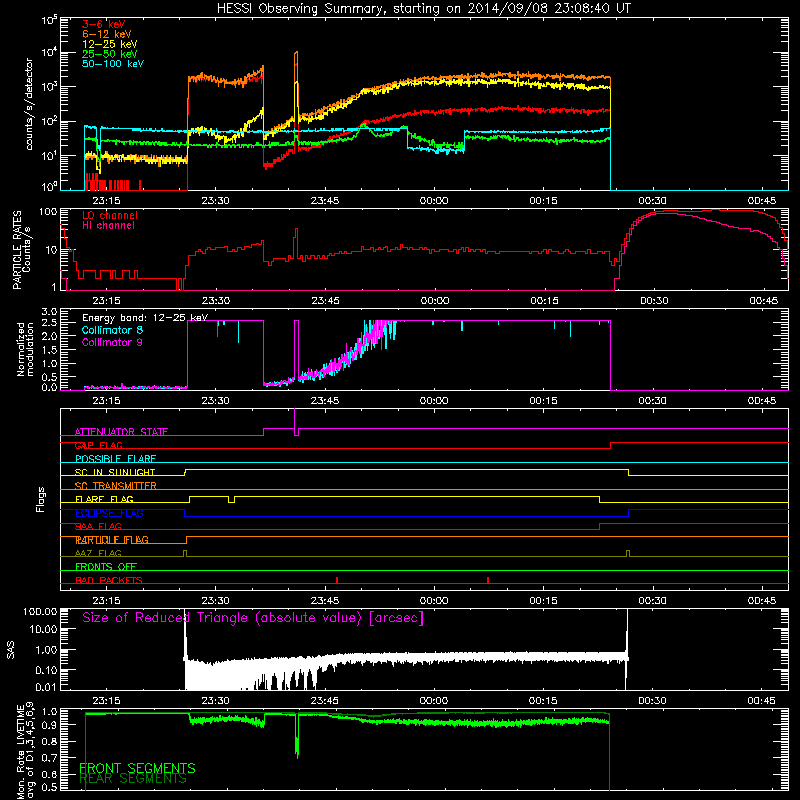Click the 00:00 label under count-rate plot
Image resolution: width=800 pixels, height=800 pixels.
point(434,201)
